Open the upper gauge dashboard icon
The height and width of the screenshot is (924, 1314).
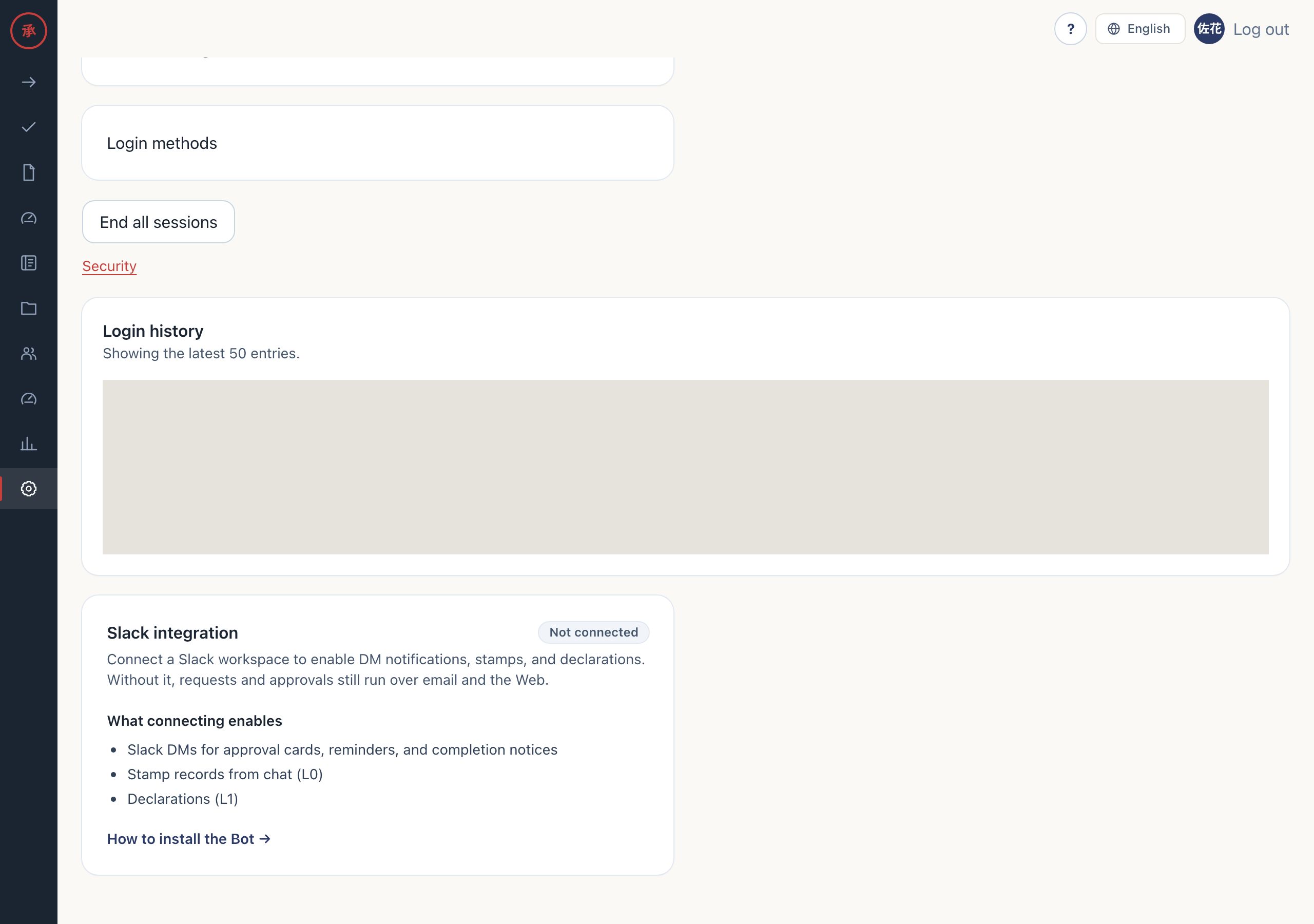pos(29,218)
